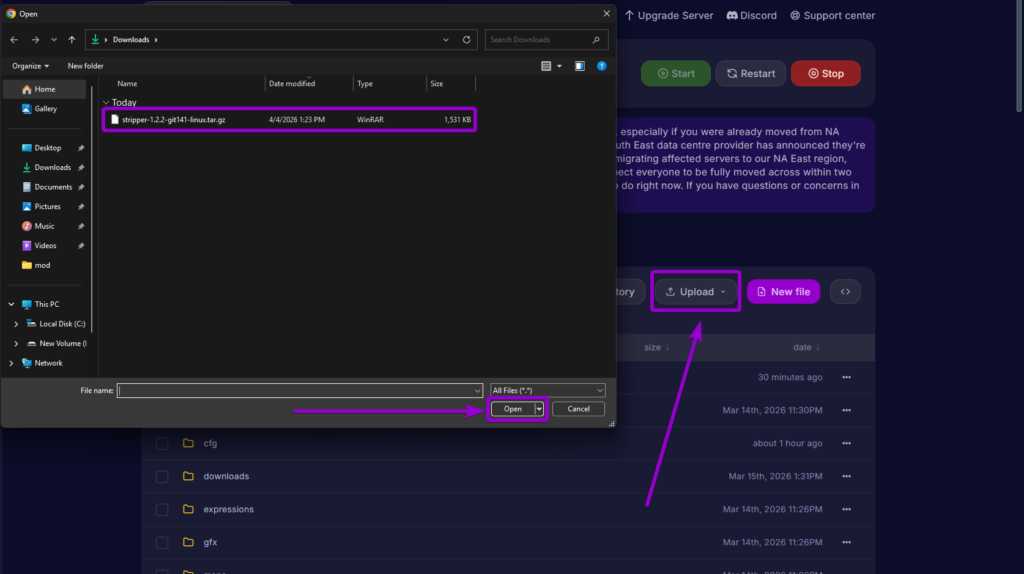
Task: Cancel the Open dialog
Action: (578, 409)
